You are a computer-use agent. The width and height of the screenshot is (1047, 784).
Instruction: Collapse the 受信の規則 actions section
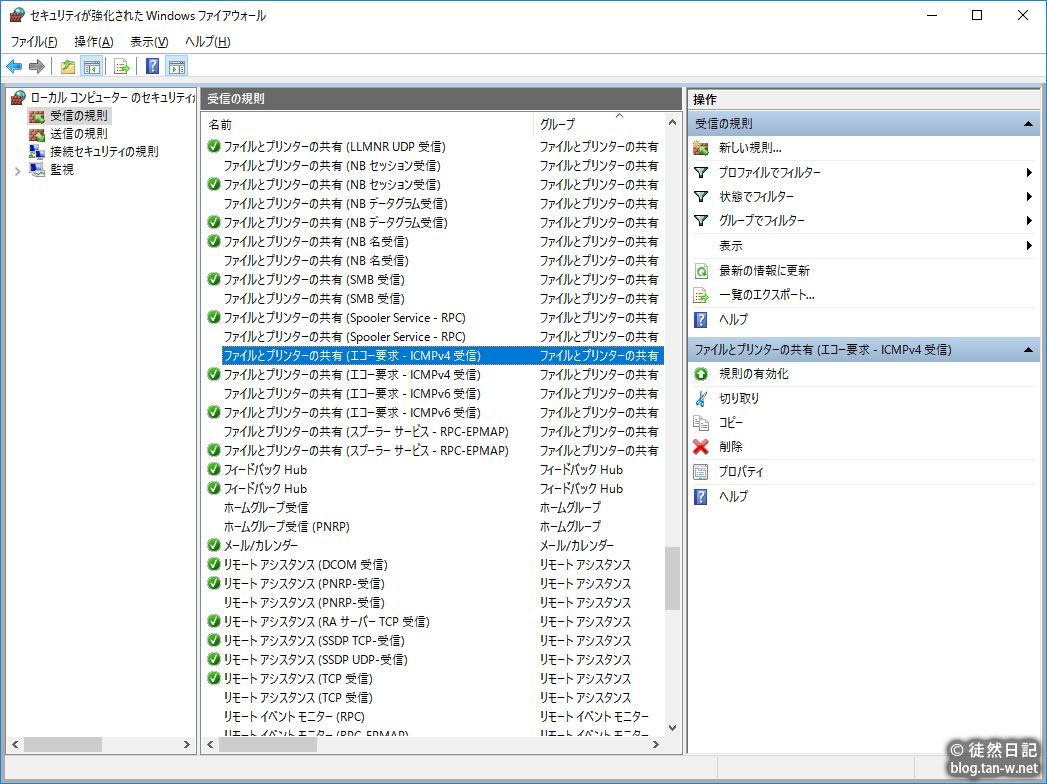[x=1027, y=124]
